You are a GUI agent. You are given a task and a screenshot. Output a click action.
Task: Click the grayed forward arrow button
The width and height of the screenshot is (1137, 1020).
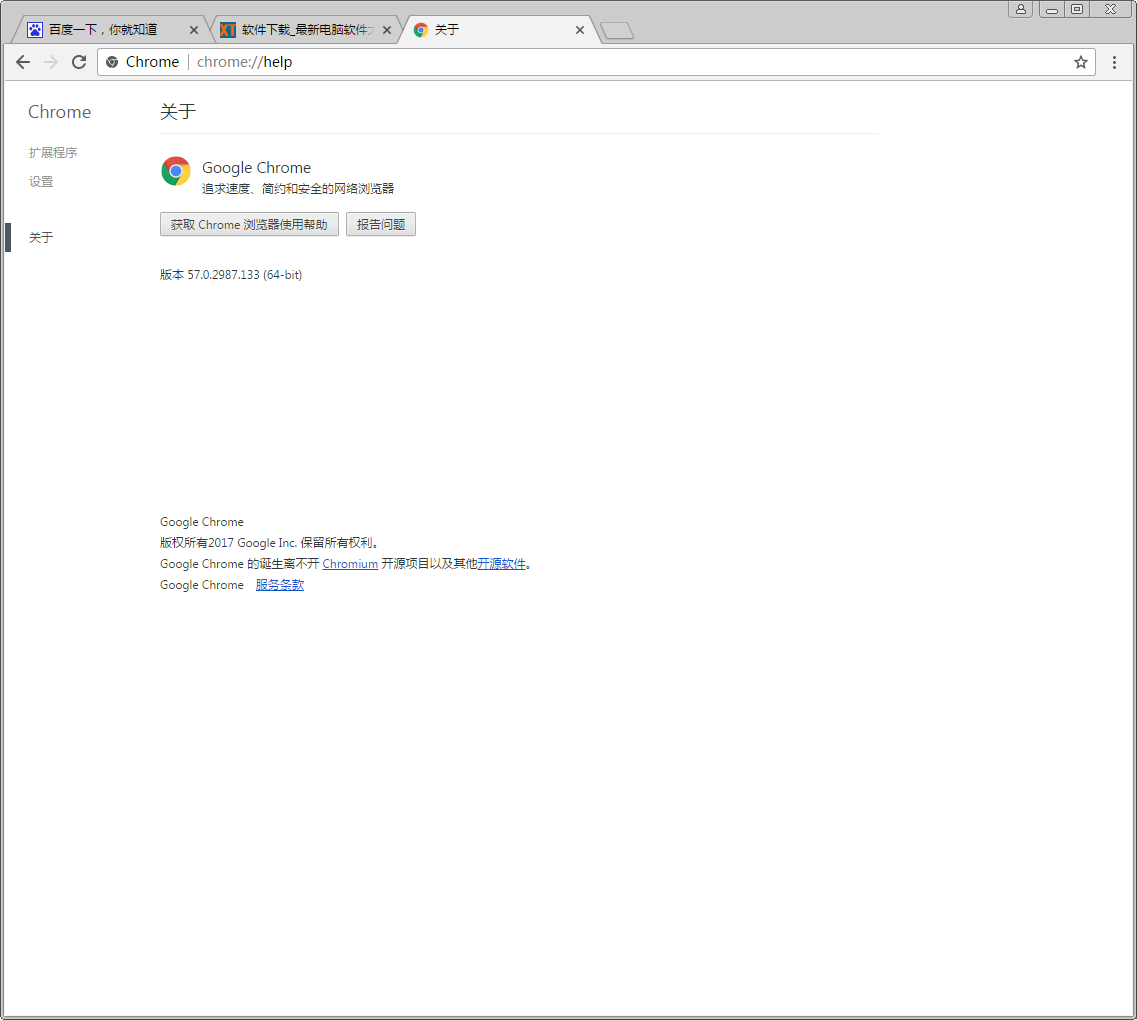point(51,62)
